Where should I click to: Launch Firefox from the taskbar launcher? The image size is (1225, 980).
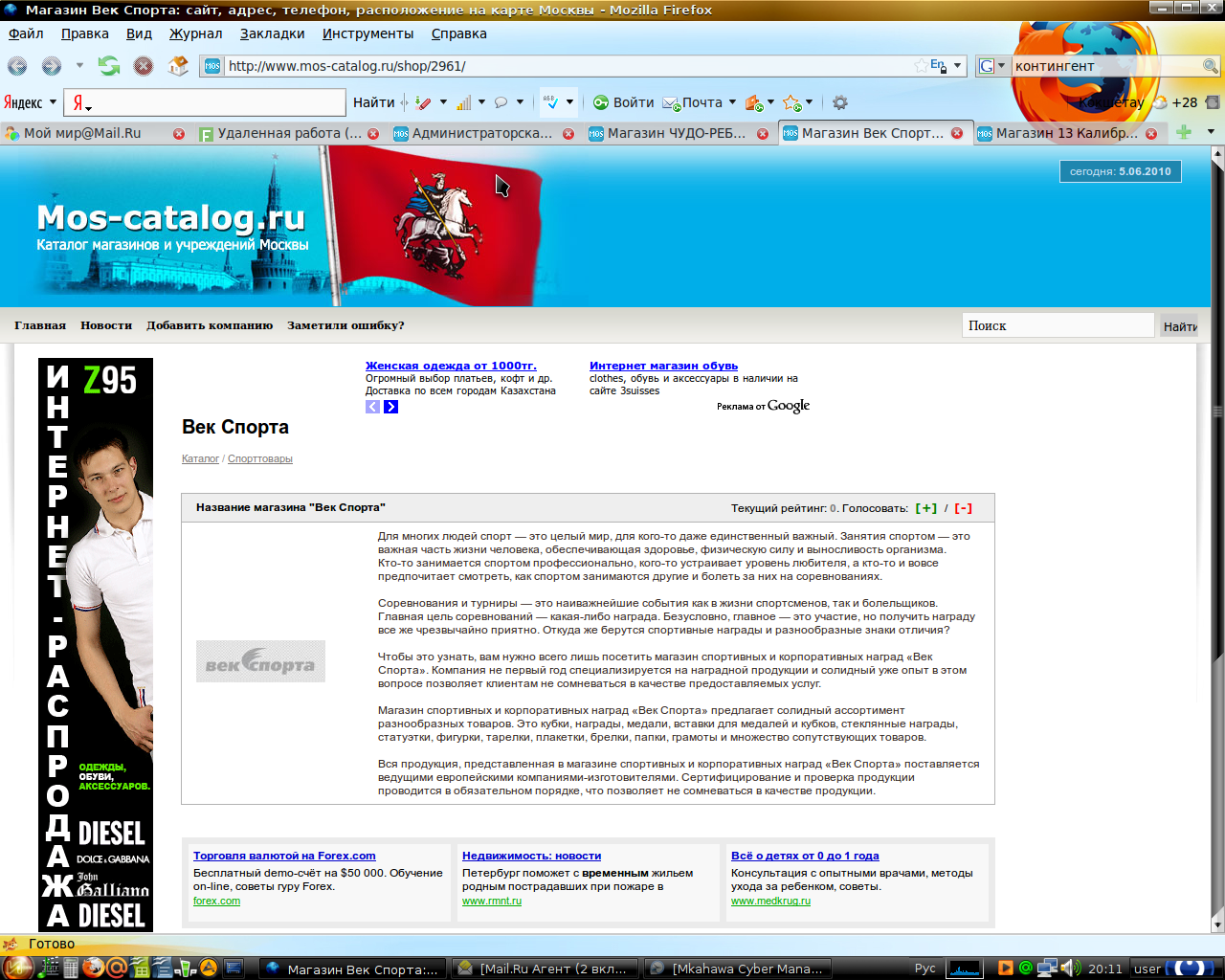(x=93, y=969)
